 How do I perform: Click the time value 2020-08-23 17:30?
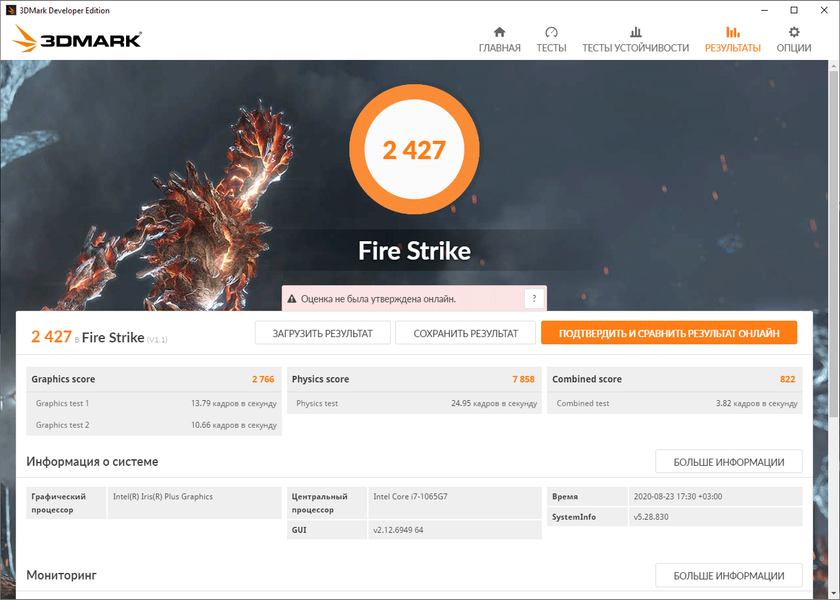678,497
